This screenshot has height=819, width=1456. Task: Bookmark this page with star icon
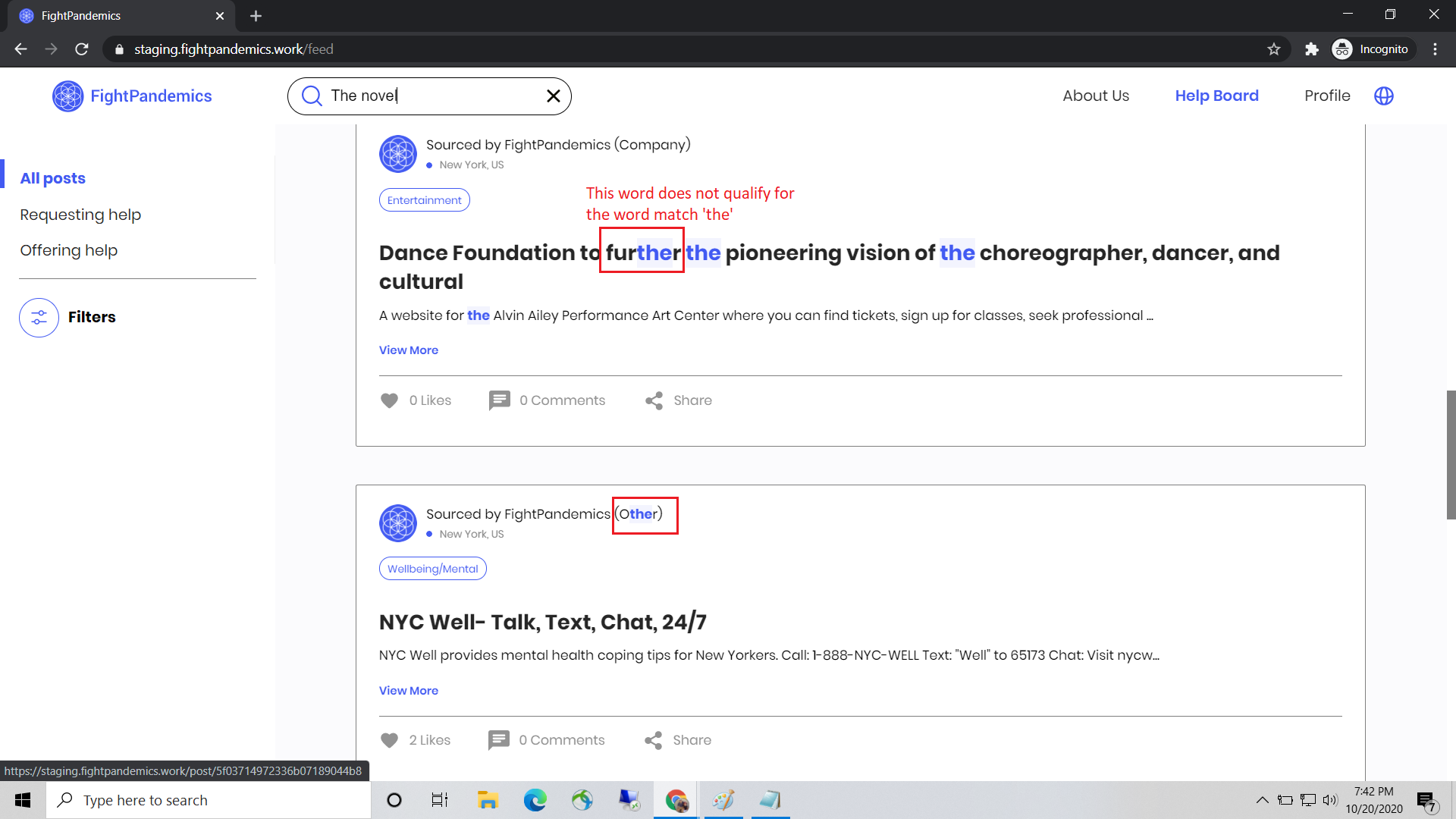[x=1274, y=49]
